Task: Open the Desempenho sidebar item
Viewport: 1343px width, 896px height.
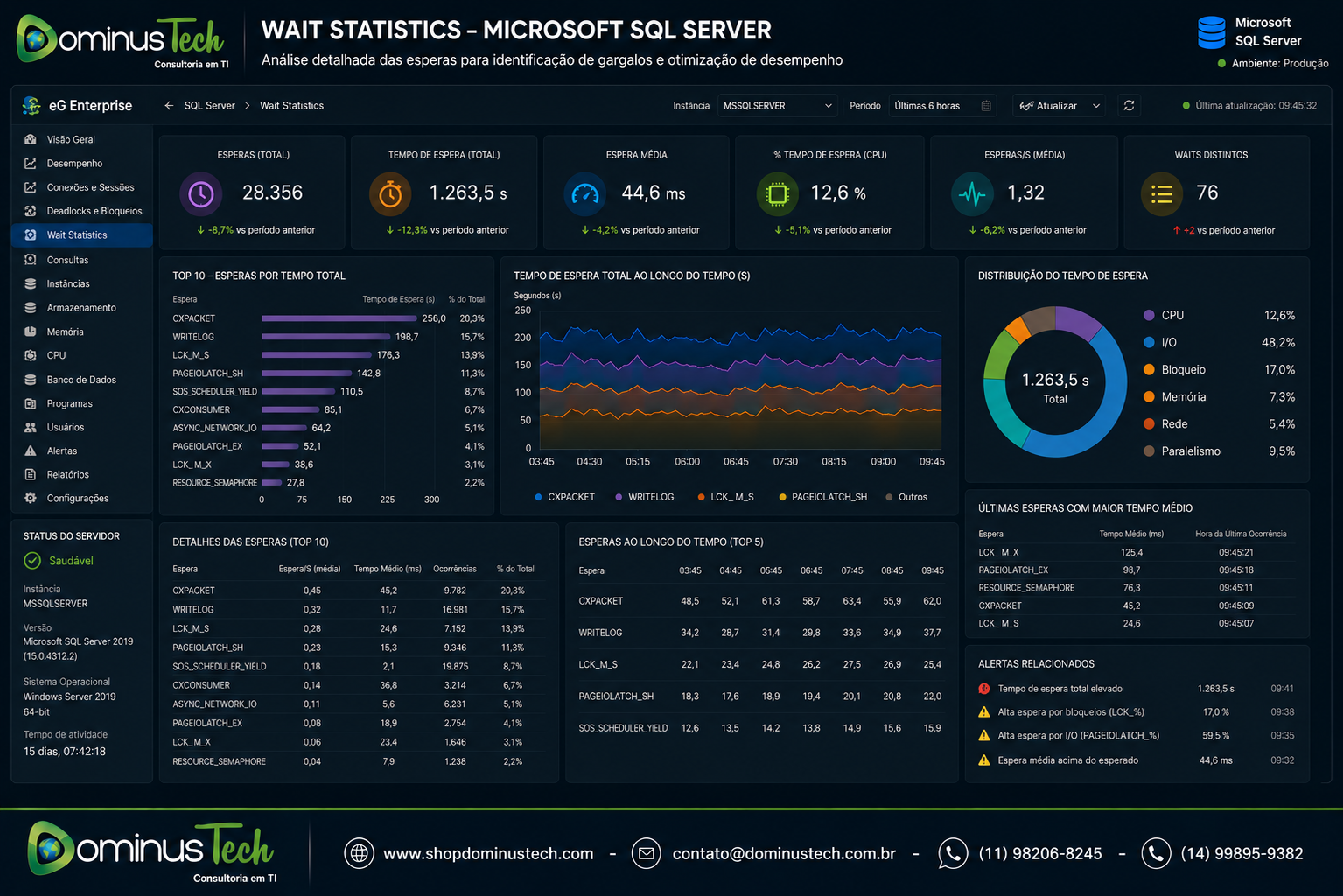Action: pos(74,164)
